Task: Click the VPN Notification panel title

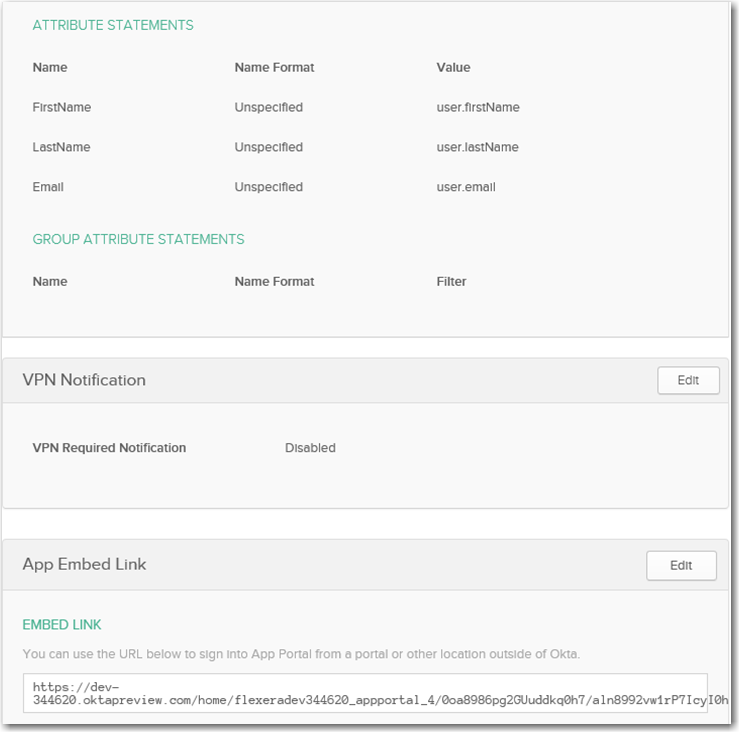Action: [84, 380]
